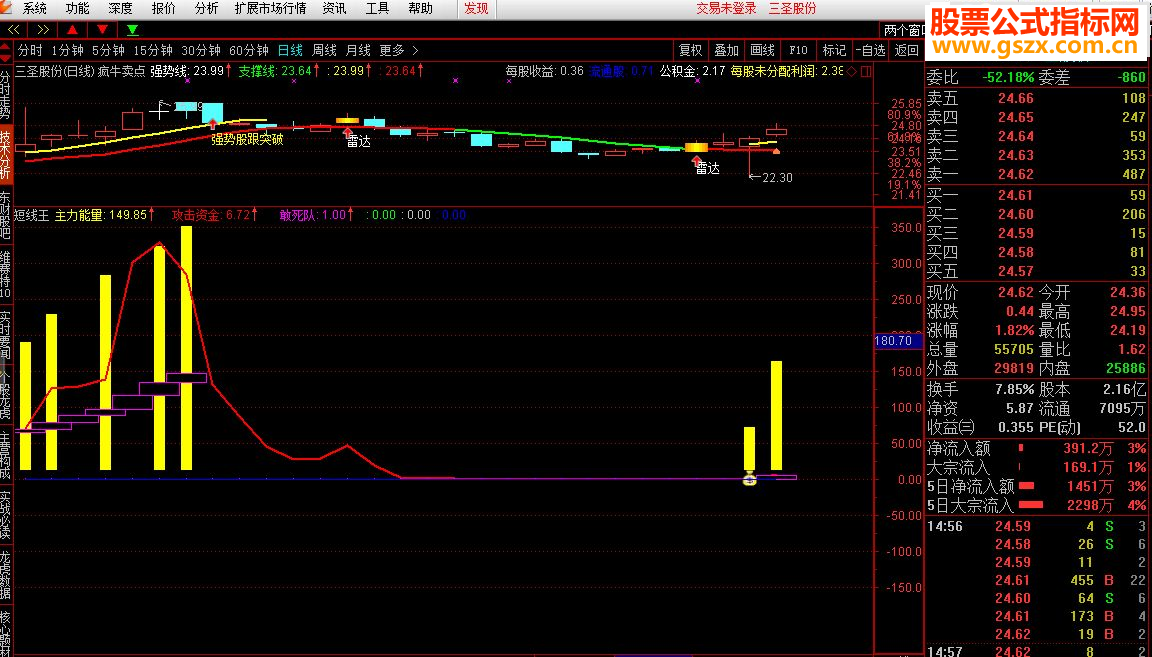Click the red diamond icon beside 每股未分配利润

coord(852,71)
